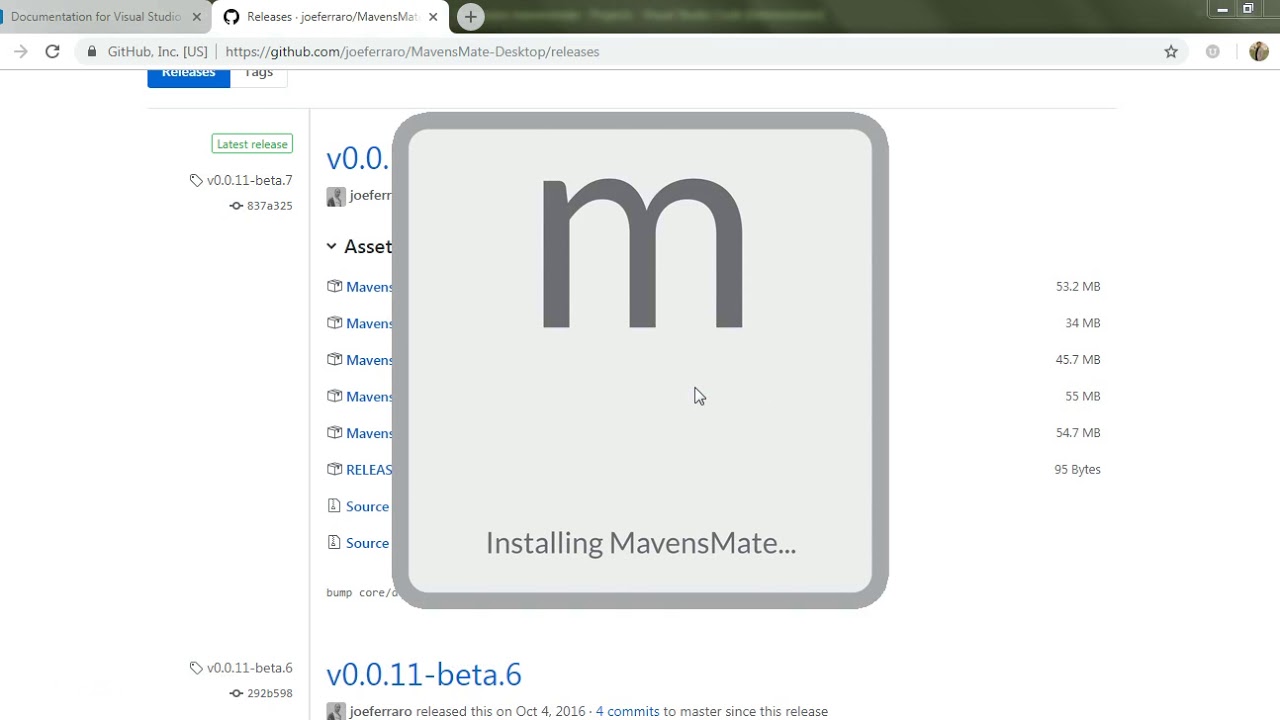Open tag v0.0.11-beta.7 in sidebar

coord(249,181)
